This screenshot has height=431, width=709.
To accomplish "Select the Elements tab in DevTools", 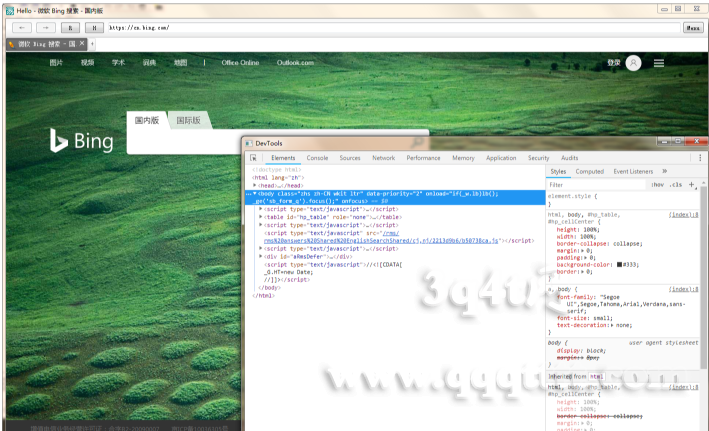I will click(283, 158).
